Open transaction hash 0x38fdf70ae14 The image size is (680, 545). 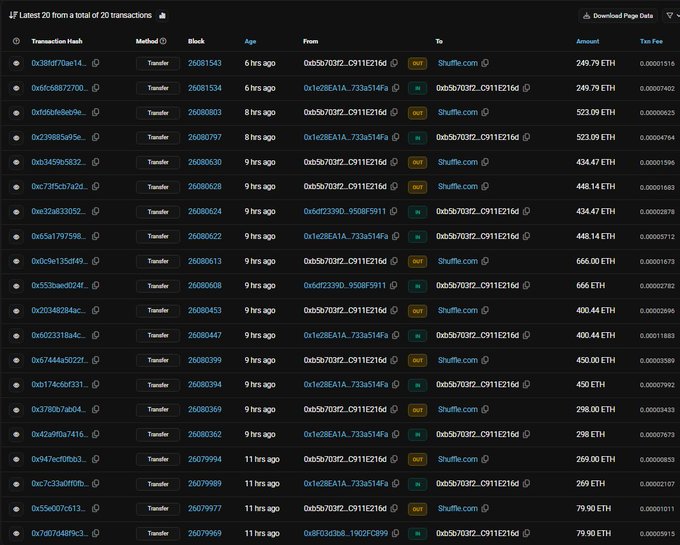59,63
